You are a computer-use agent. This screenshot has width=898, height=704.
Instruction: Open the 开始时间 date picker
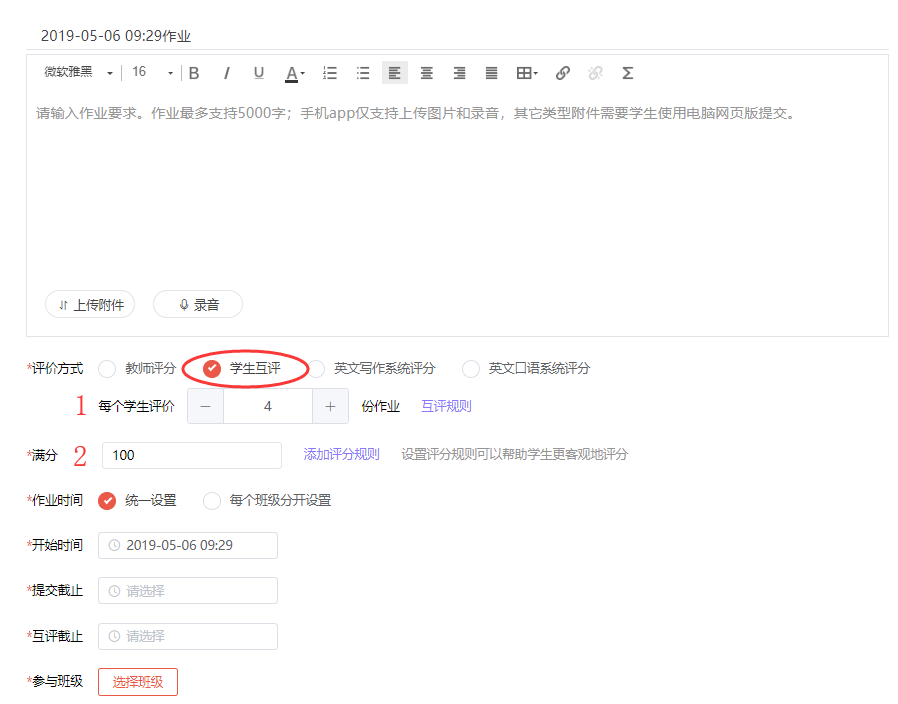coord(188,545)
